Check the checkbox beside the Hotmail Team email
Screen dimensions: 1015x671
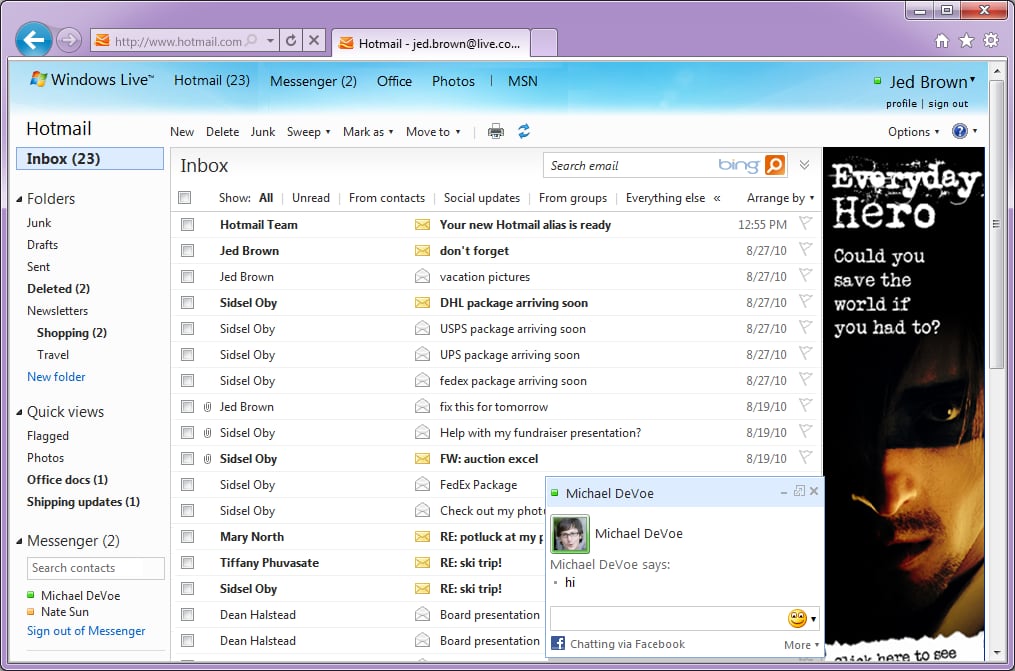(186, 224)
